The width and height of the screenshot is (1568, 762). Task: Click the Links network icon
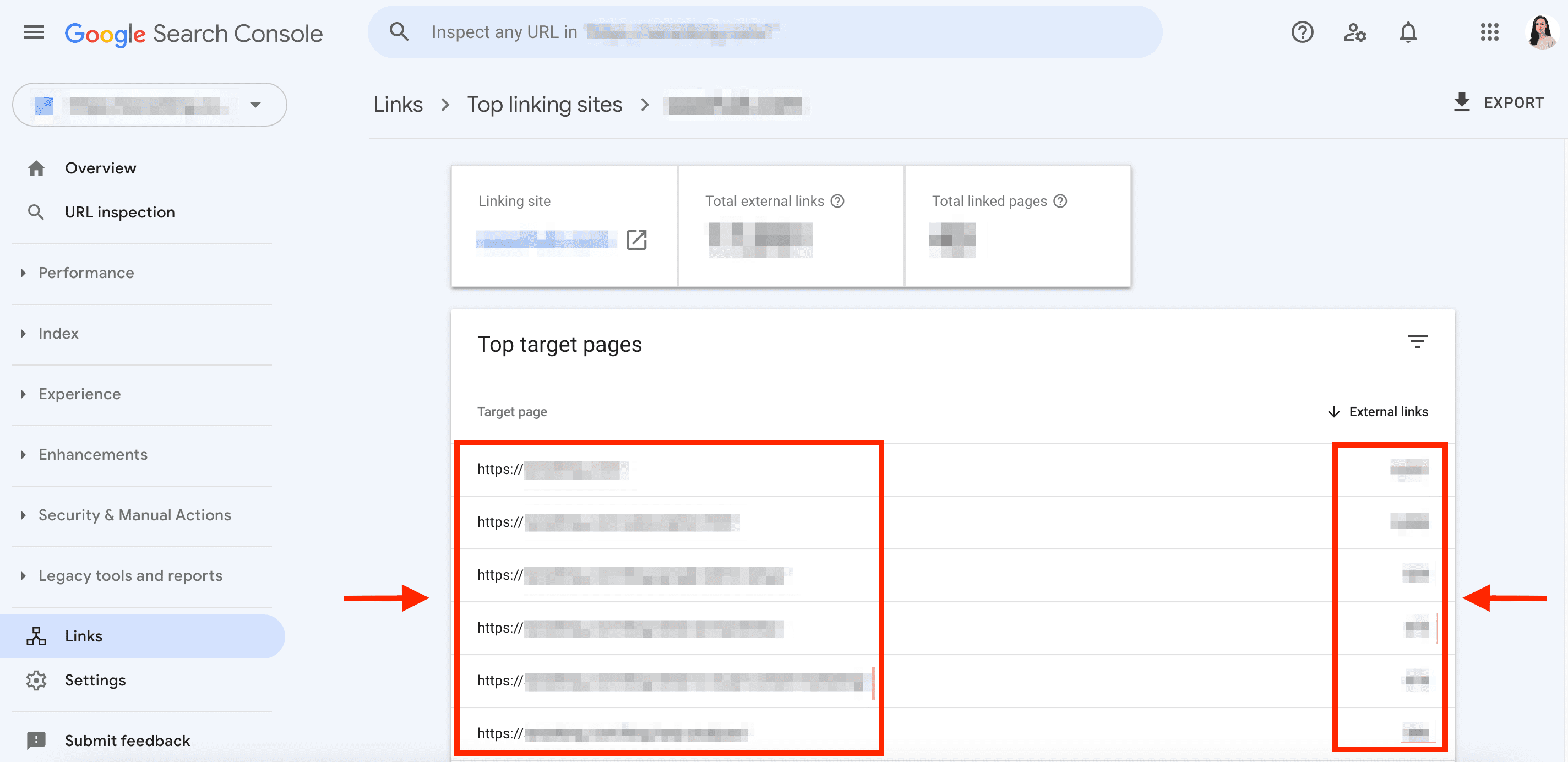36,636
